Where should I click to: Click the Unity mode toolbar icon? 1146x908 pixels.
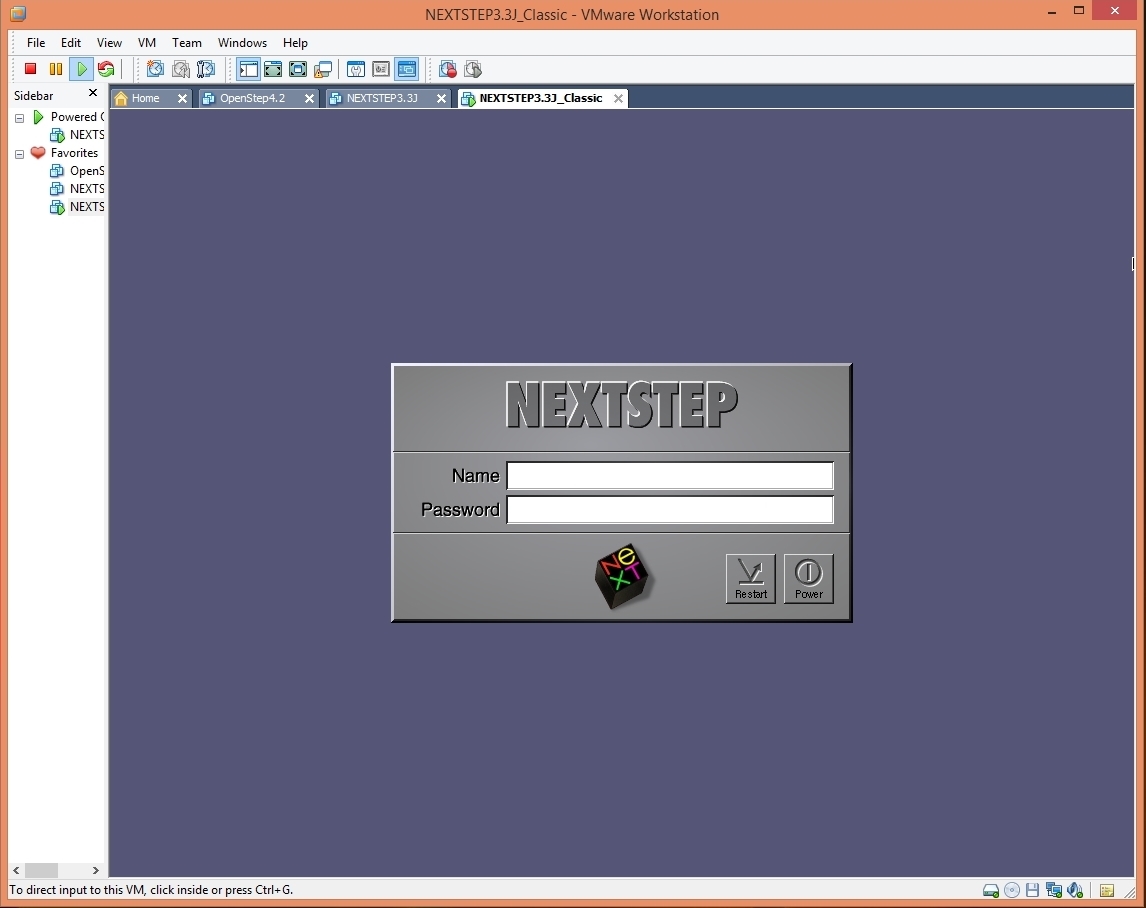click(323, 69)
